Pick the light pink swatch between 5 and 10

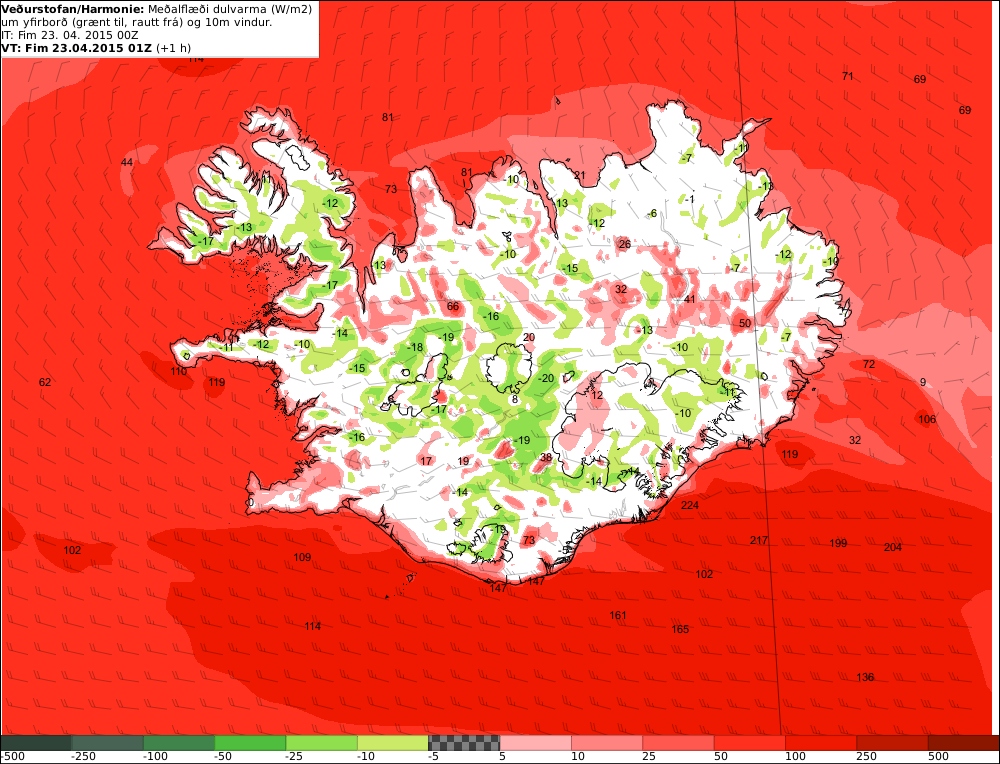536,742
